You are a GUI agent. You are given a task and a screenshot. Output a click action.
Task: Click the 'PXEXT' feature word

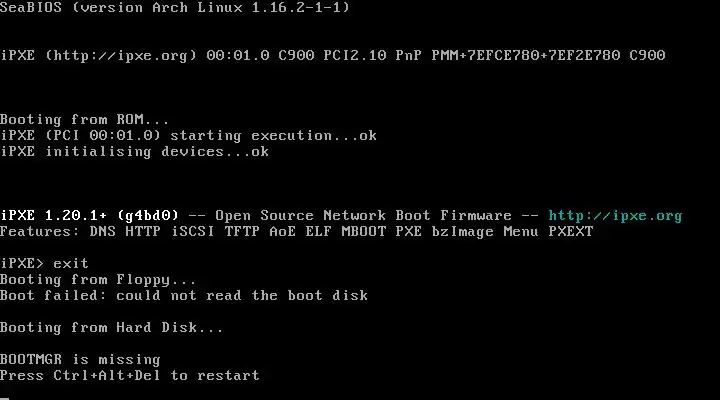click(x=571, y=231)
